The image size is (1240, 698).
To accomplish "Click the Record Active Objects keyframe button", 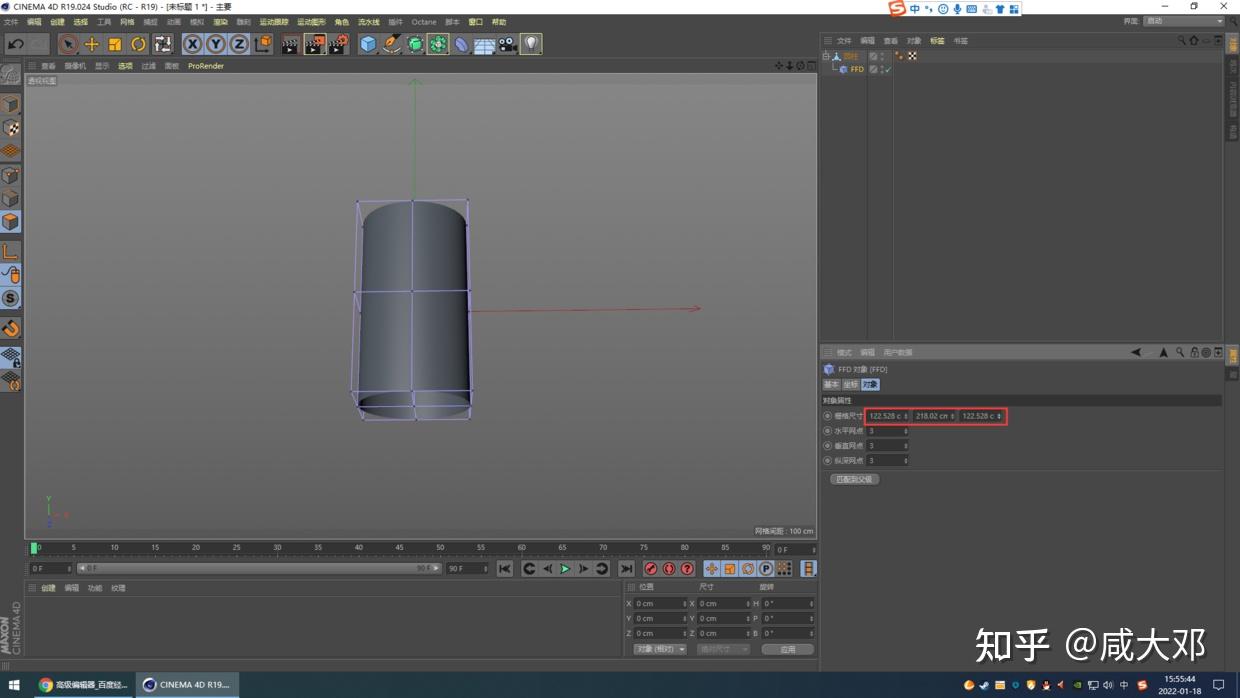I will coord(651,569).
